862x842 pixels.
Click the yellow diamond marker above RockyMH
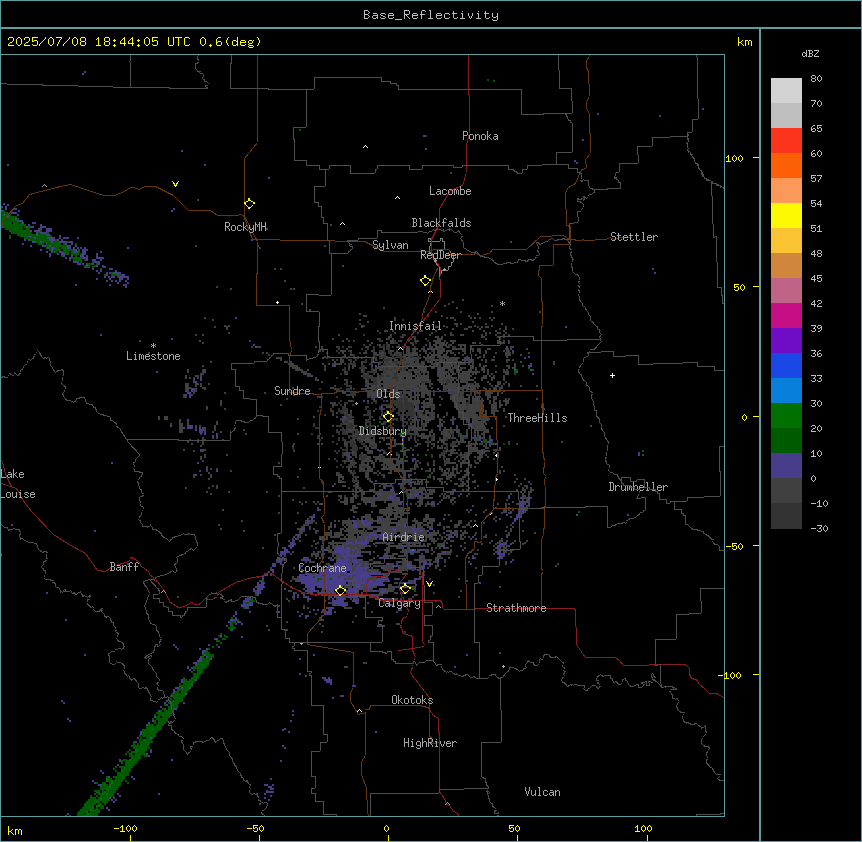[x=249, y=204]
